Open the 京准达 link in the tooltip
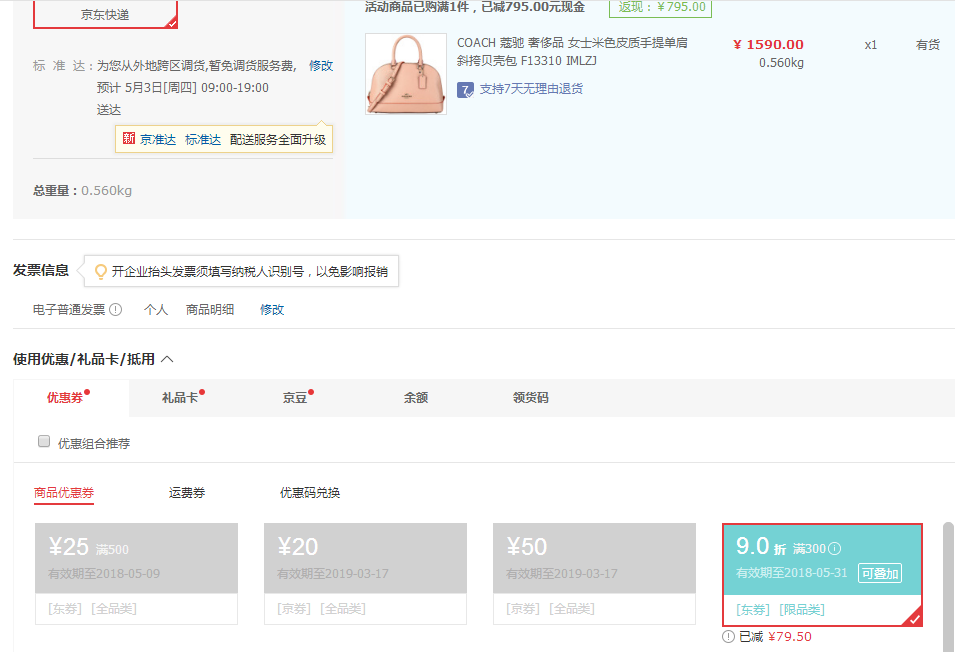Screen dimensions: 955x652 pos(158,140)
